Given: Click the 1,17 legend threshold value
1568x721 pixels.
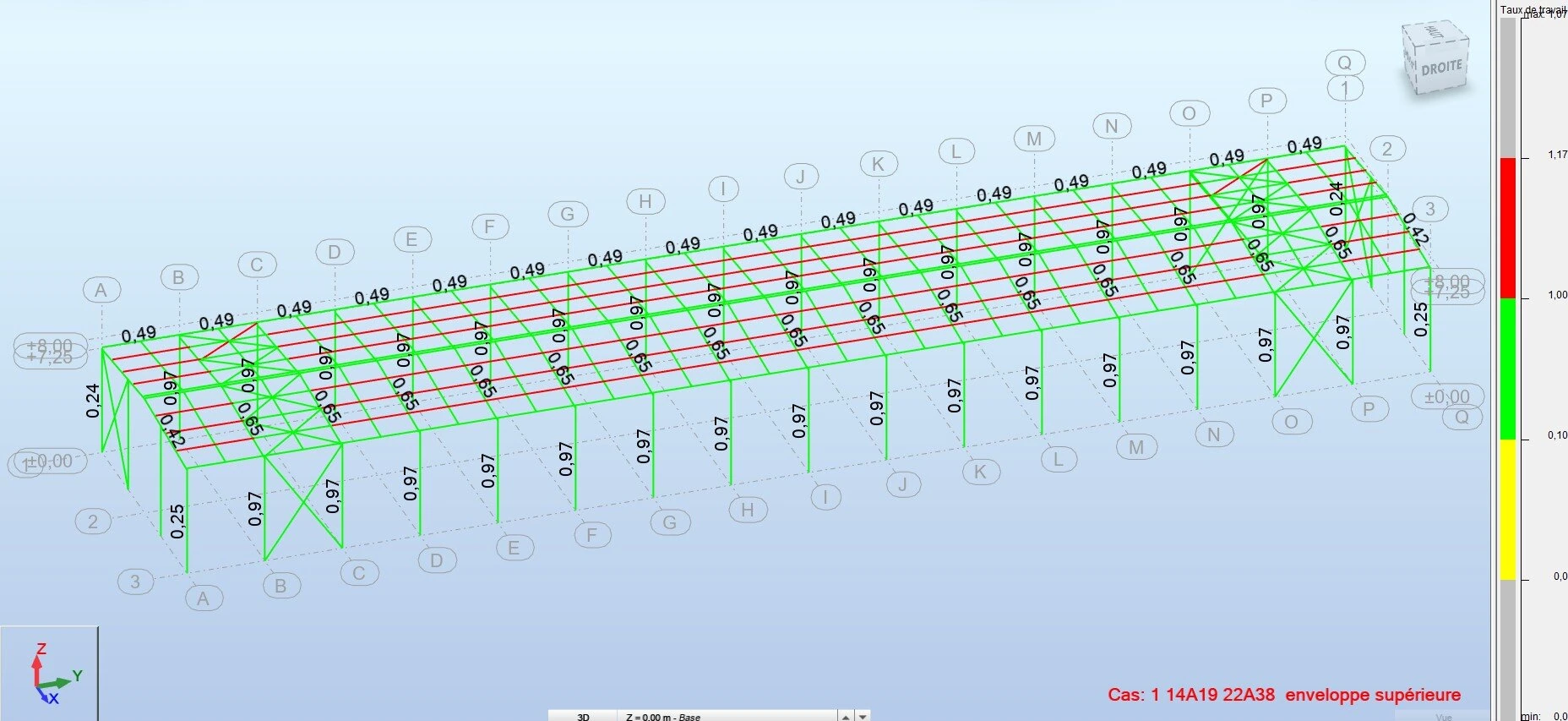Looking at the screenshot, I should tap(1557, 155).
